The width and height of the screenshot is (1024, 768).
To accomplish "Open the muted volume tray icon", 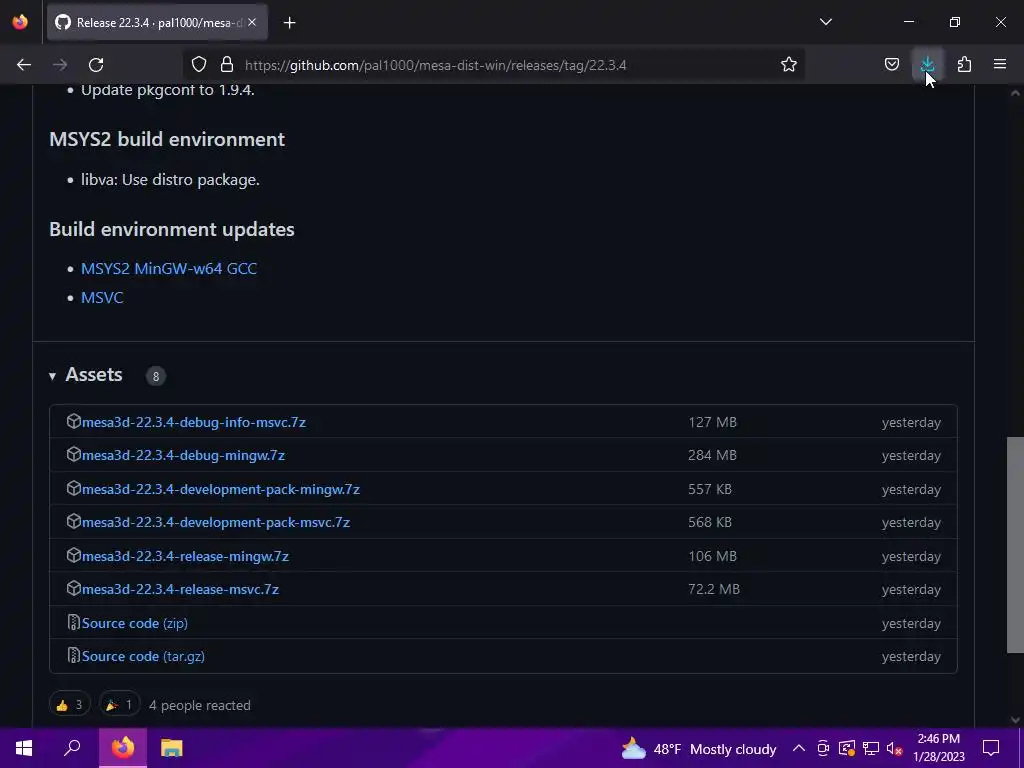I will point(895,748).
